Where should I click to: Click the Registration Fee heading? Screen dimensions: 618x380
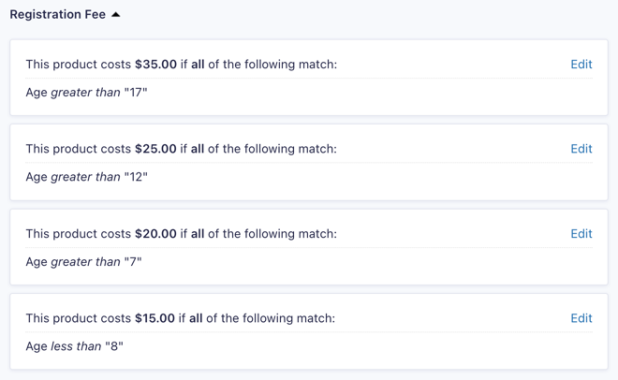[x=58, y=15]
